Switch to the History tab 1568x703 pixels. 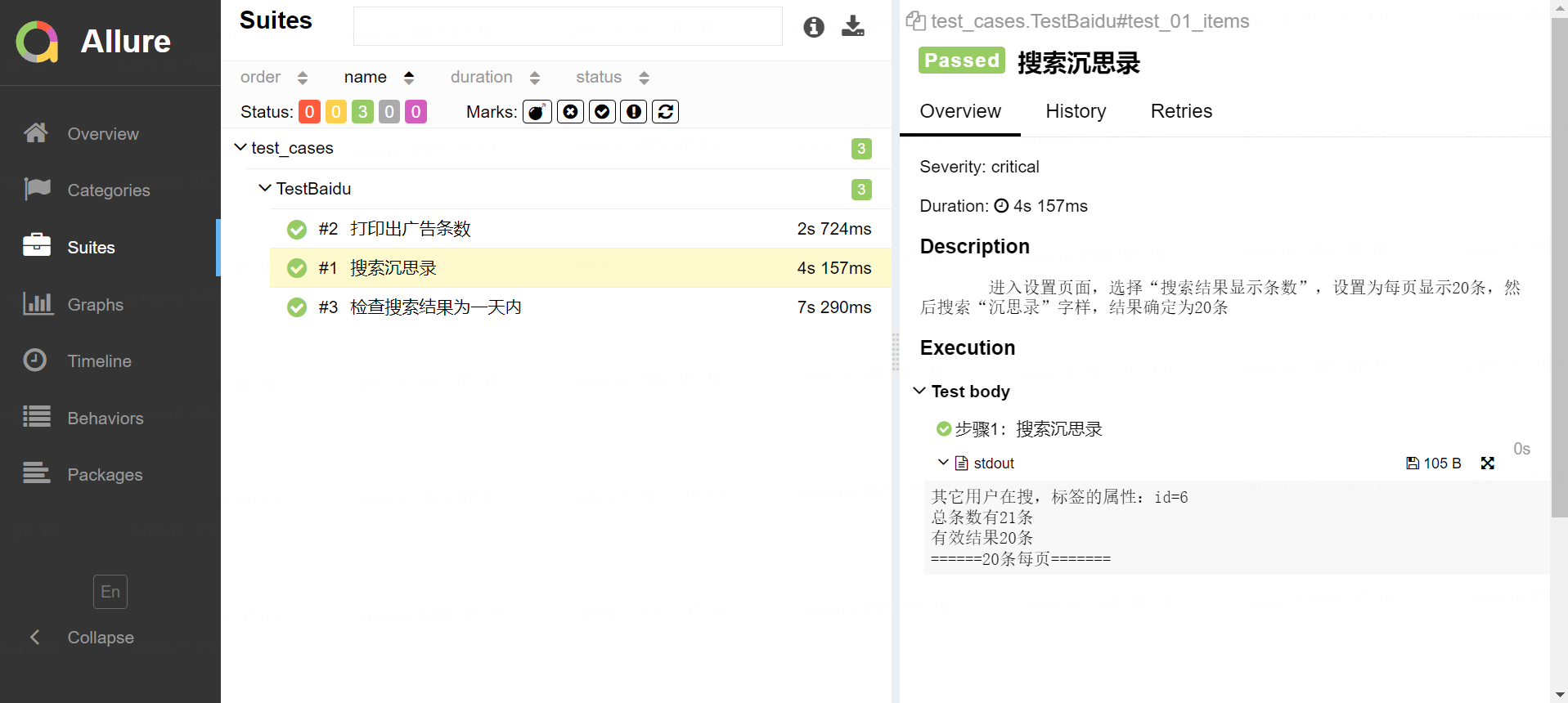click(1076, 111)
